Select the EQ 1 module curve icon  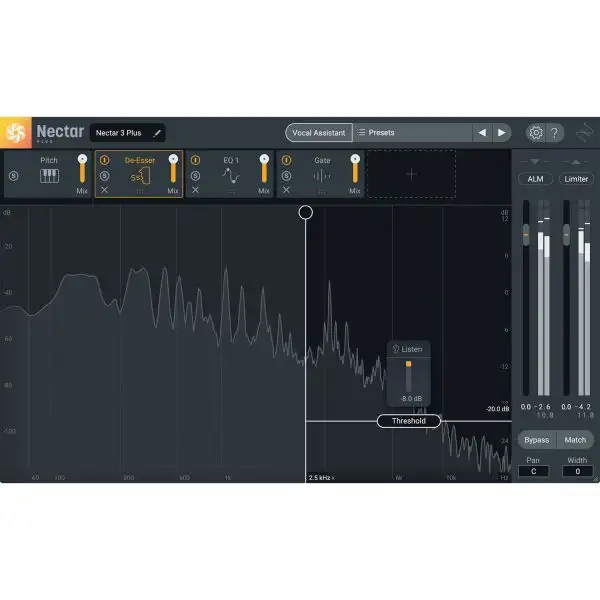click(x=230, y=176)
